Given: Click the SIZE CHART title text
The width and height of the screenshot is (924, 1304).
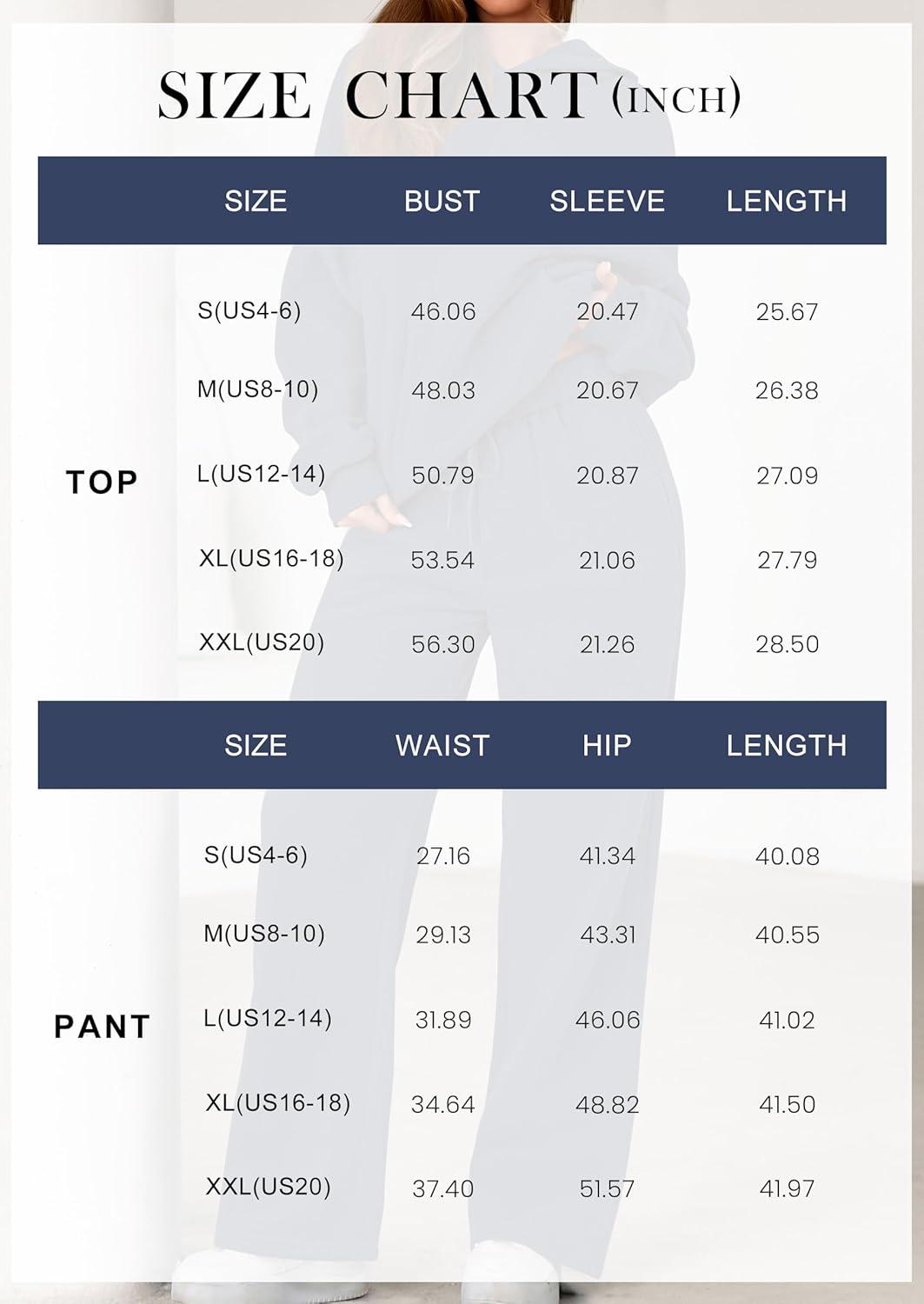Looking at the screenshot, I should click(376, 96).
